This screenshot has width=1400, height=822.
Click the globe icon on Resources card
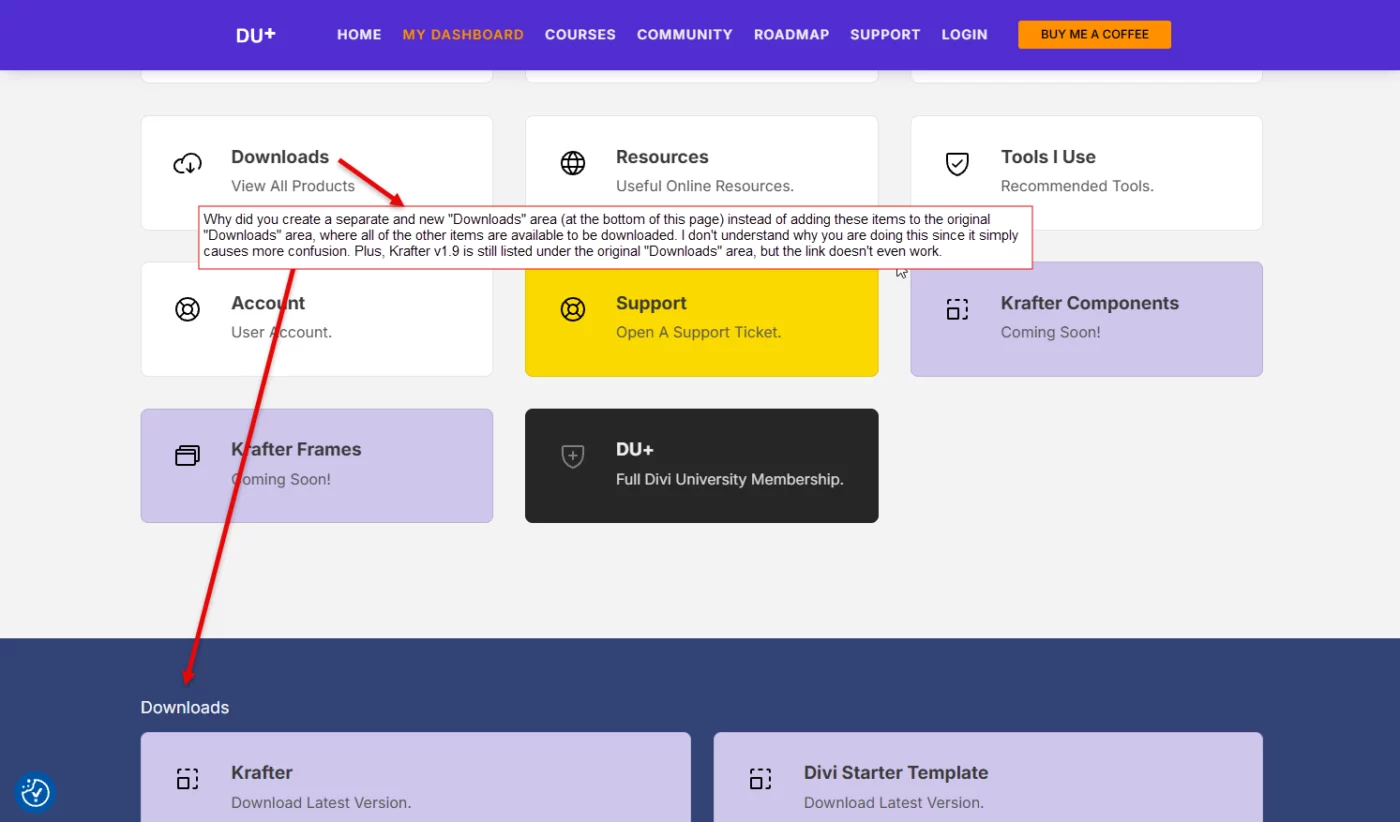point(573,163)
